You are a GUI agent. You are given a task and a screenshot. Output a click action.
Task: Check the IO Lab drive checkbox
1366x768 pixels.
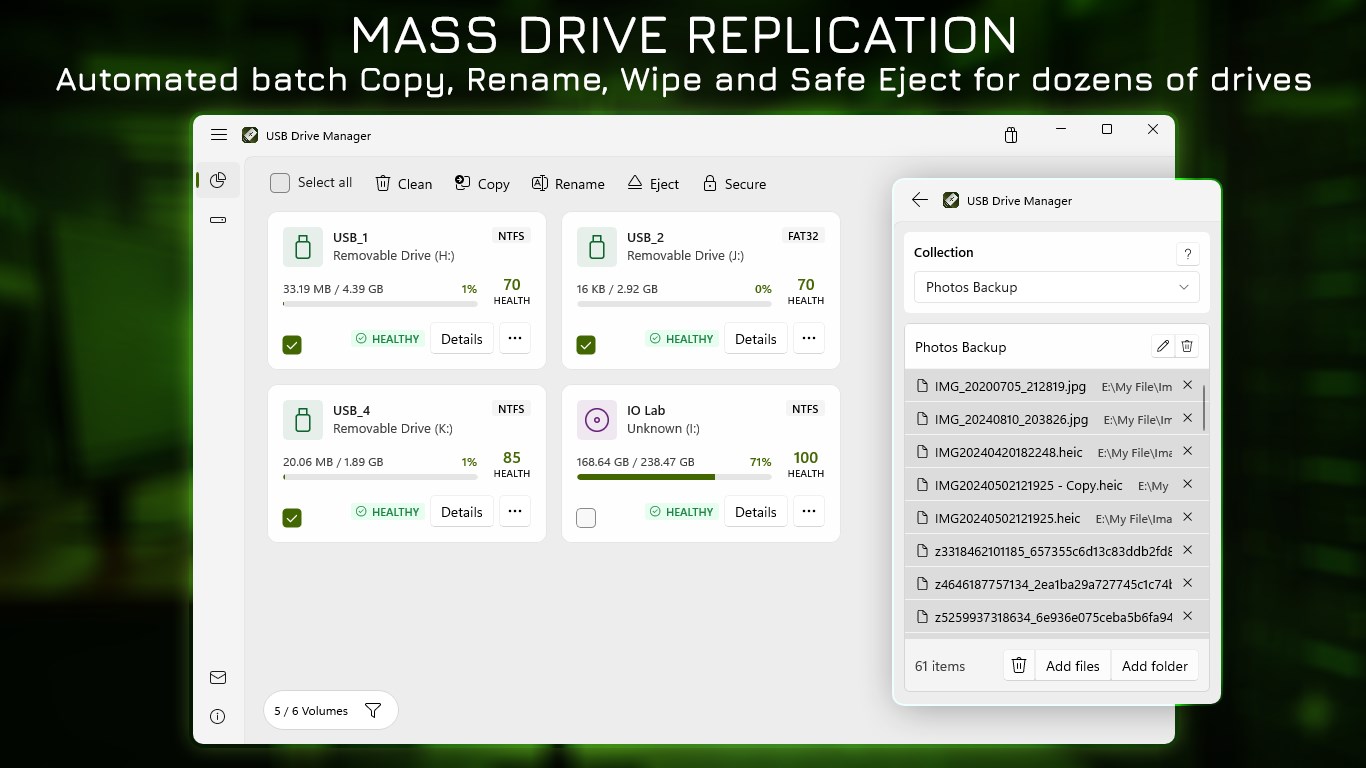586,518
